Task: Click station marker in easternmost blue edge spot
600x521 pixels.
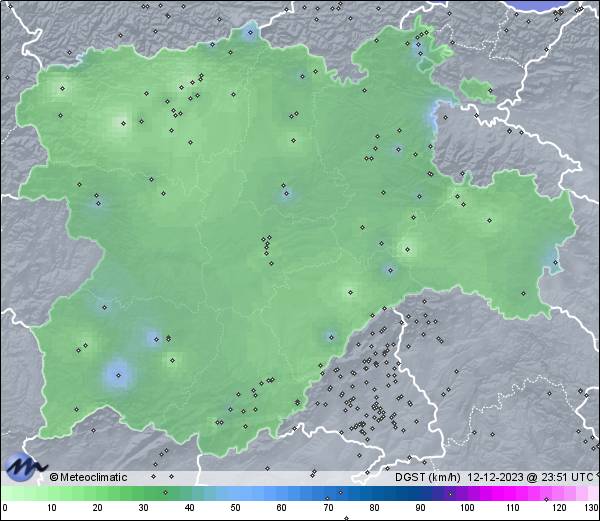Action: pos(556,262)
